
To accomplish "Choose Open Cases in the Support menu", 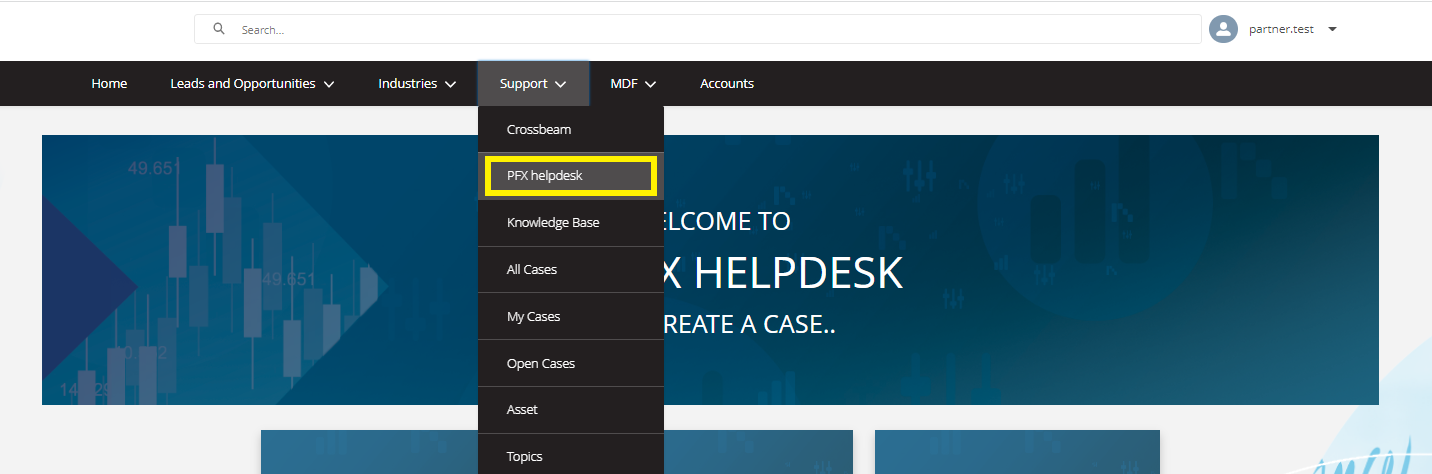I will 541,364.
